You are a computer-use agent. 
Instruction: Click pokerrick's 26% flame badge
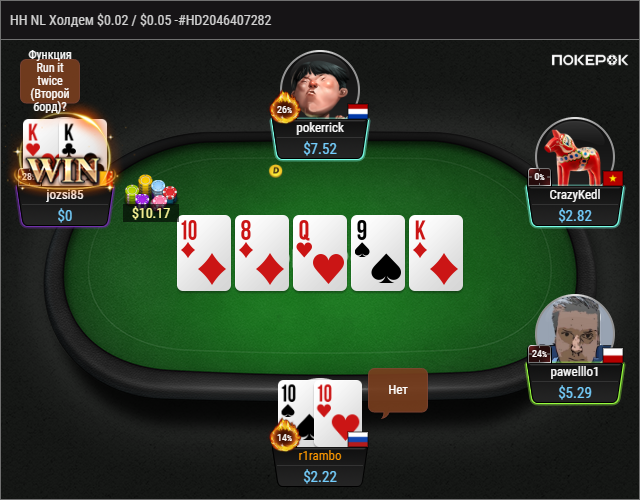pos(284,108)
